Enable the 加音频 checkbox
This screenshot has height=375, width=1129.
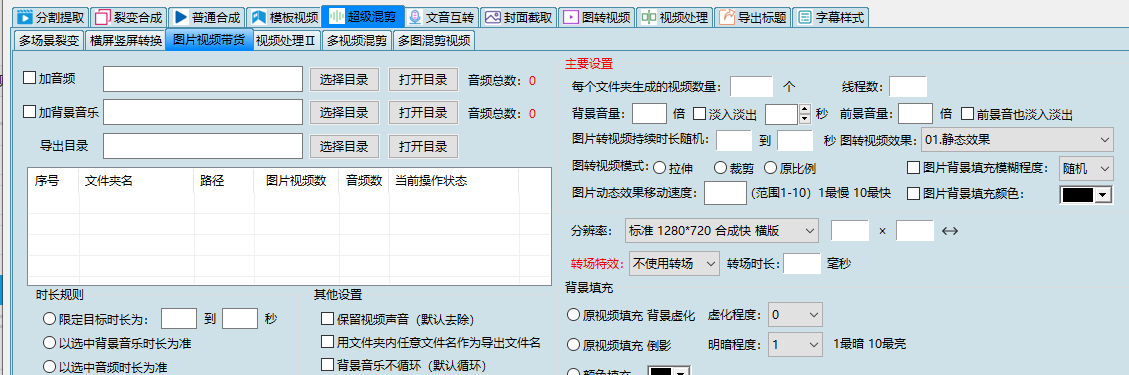point(30,78)
